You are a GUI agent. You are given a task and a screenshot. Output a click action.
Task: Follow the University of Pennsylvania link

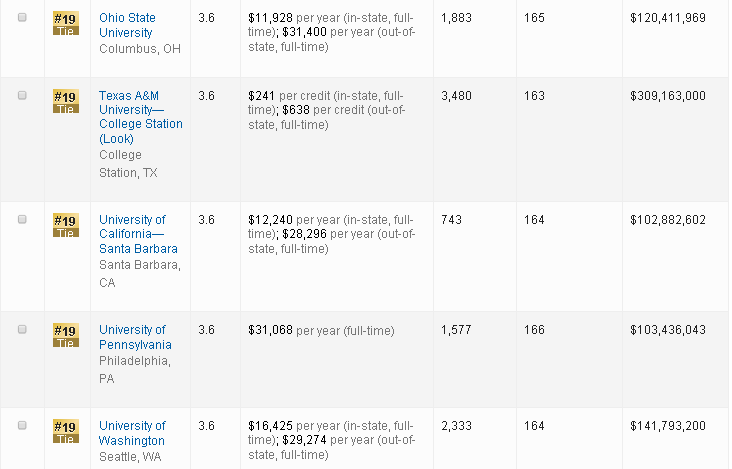(135, 338)
